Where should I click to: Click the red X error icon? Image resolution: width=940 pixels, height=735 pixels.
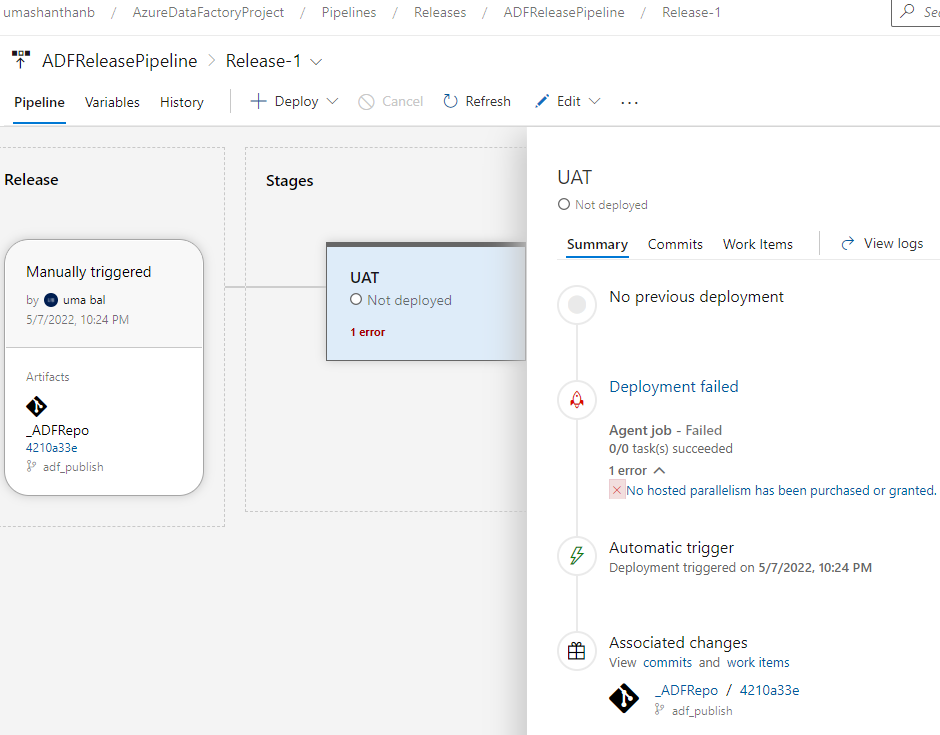pos(617,490)
